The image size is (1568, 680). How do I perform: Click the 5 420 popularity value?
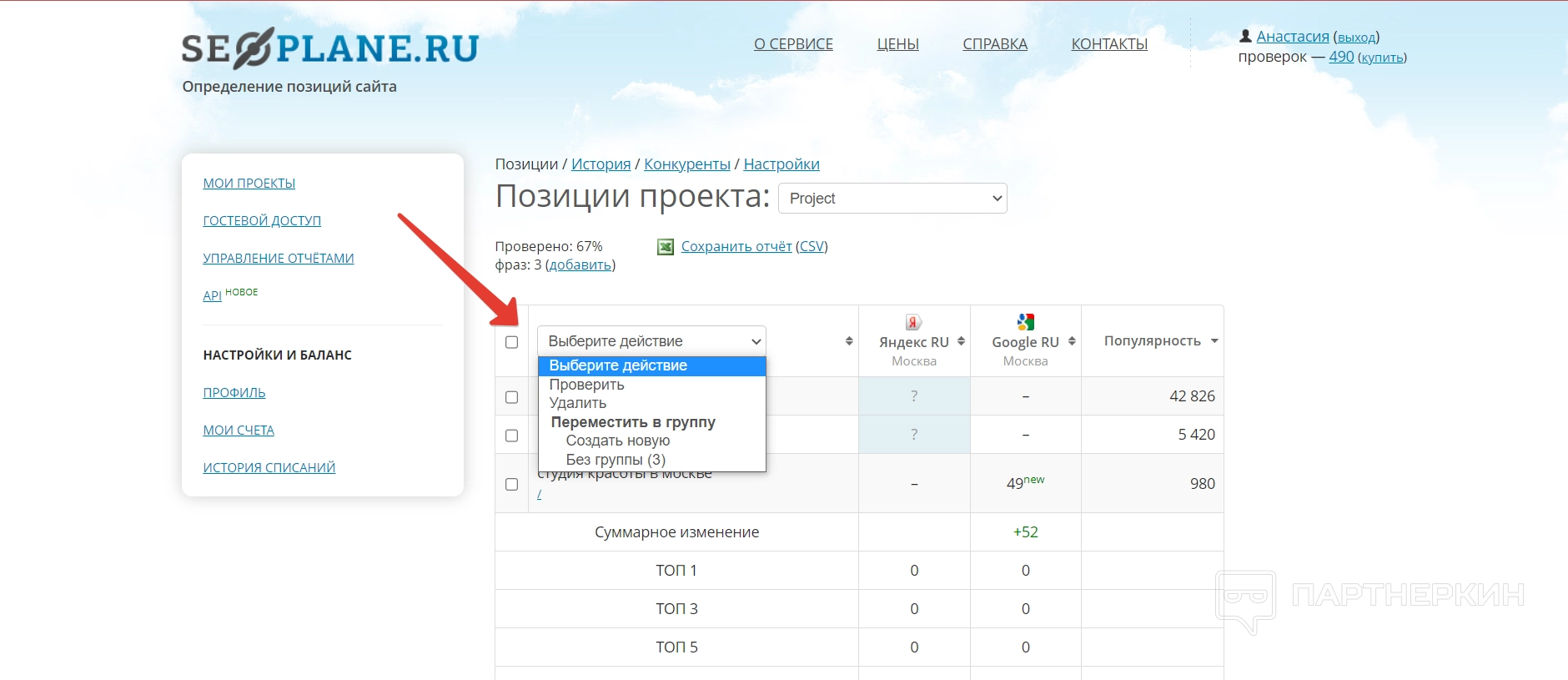[1196, 435]
